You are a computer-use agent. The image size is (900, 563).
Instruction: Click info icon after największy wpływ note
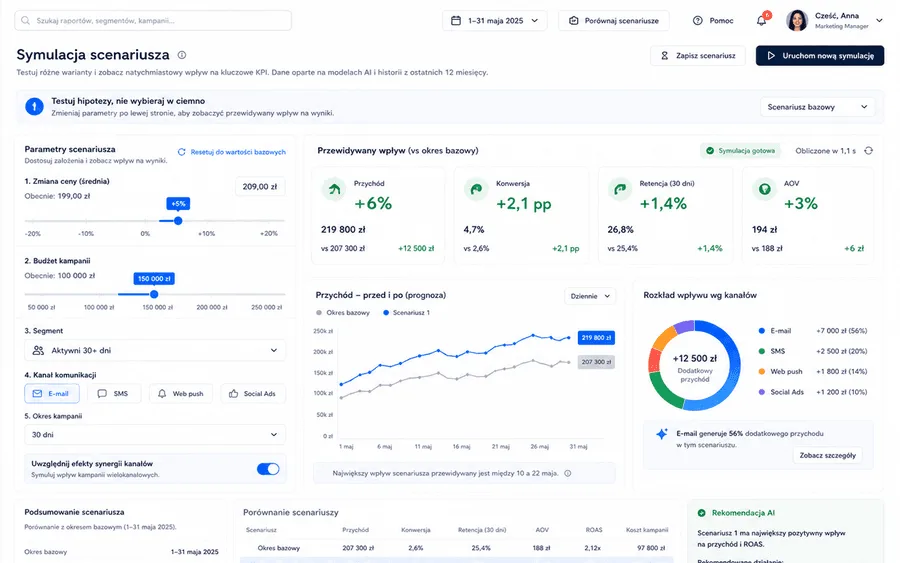568,473
